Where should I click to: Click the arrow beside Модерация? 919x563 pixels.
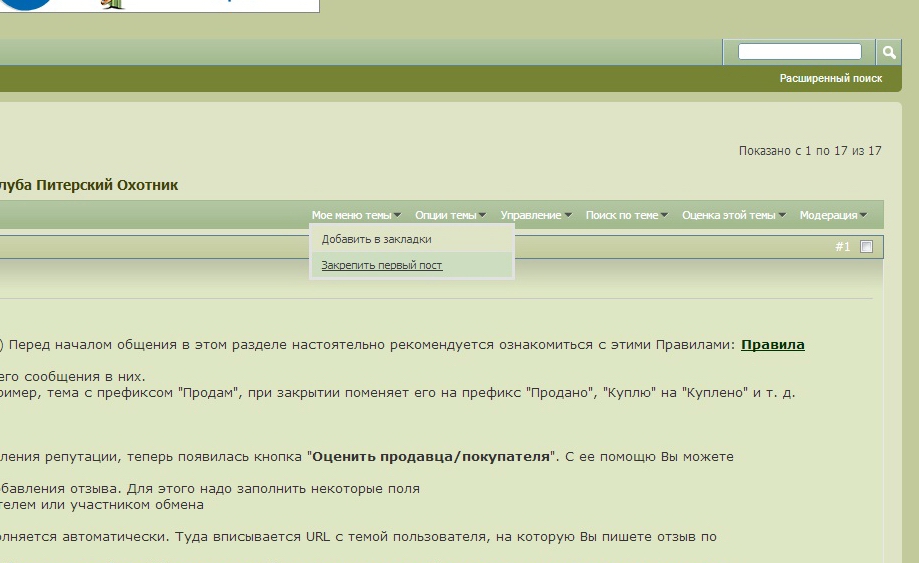click(863, 216)
